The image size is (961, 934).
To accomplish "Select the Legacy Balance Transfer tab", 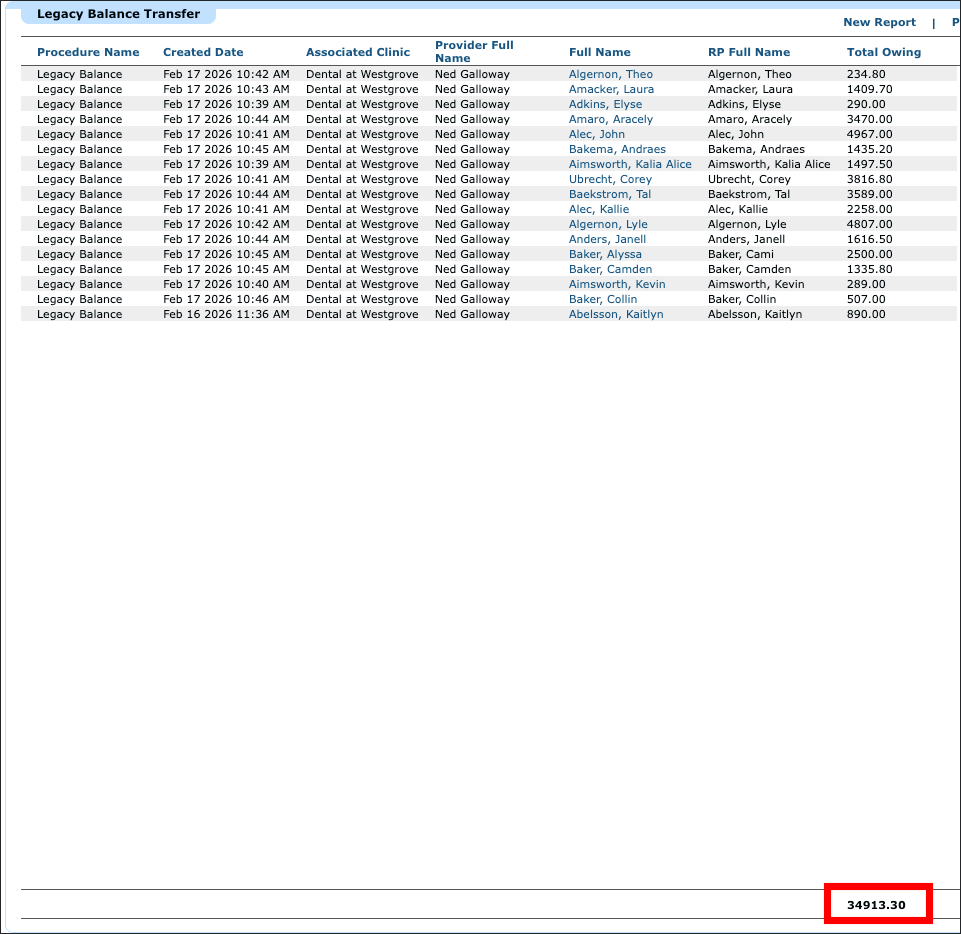I will [118, 14].
